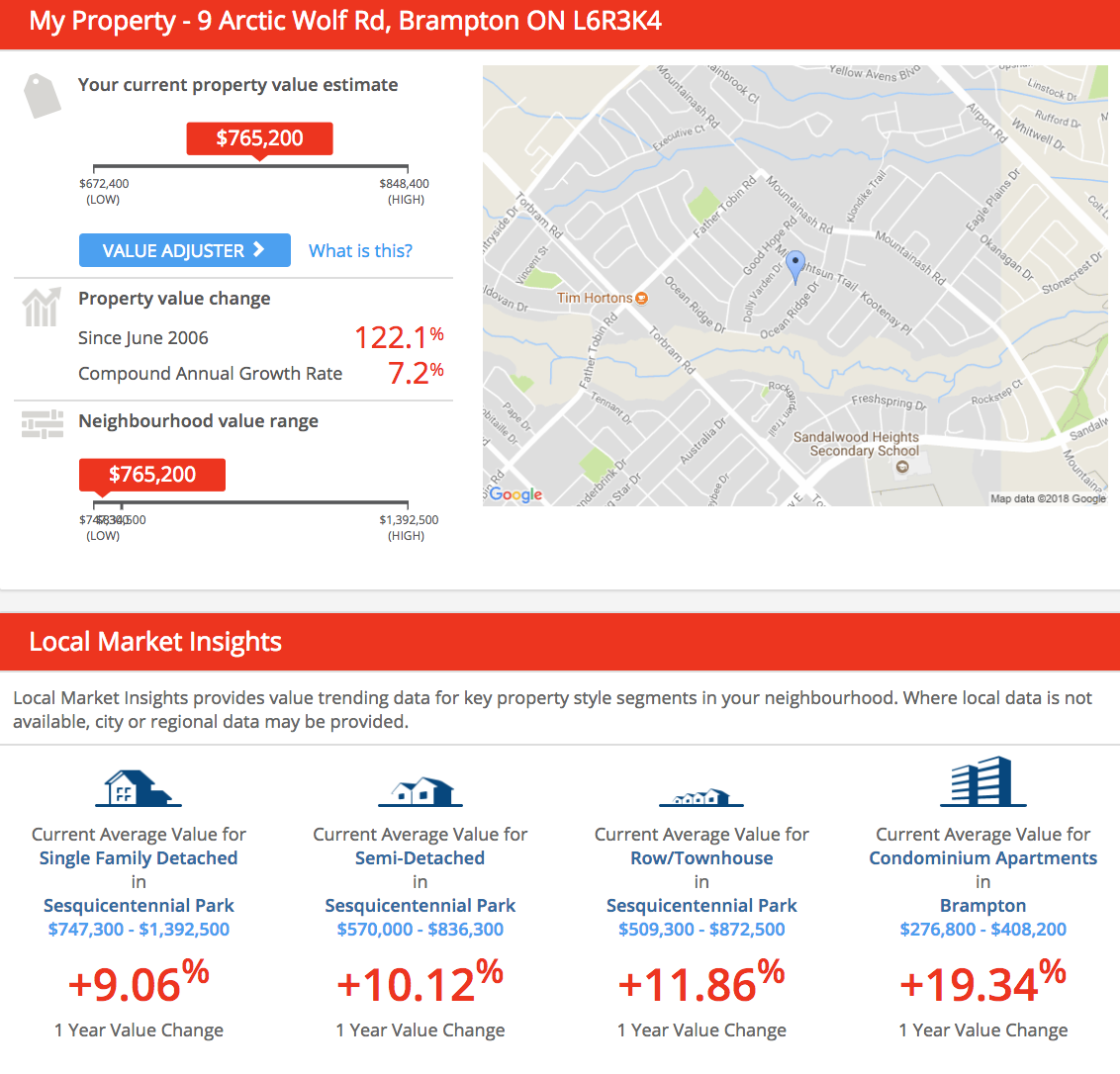Click the 'Sandalwood Heights Secondary School' map label
The image size is (1120, 1074).
point(857,443)
